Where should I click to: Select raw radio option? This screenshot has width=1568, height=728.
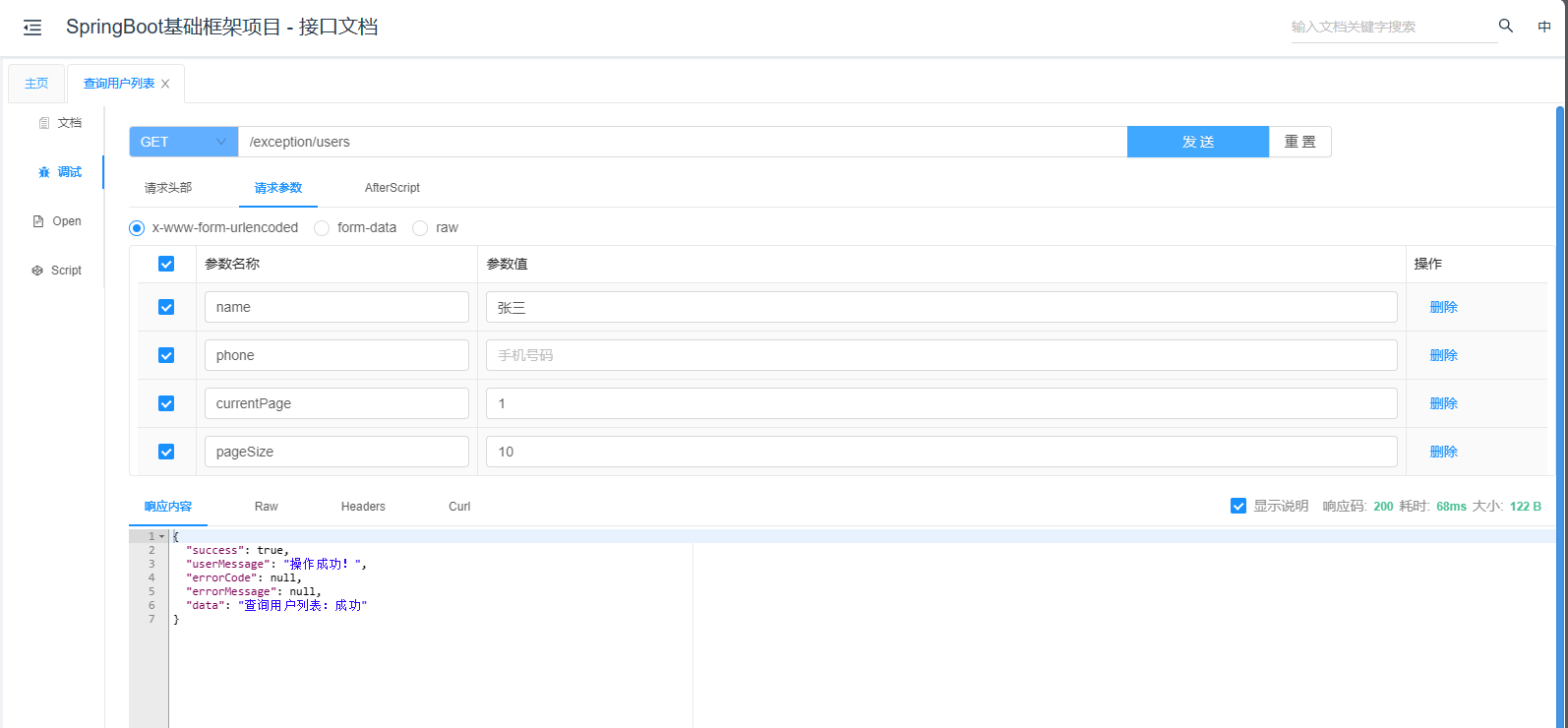point(420,228)
